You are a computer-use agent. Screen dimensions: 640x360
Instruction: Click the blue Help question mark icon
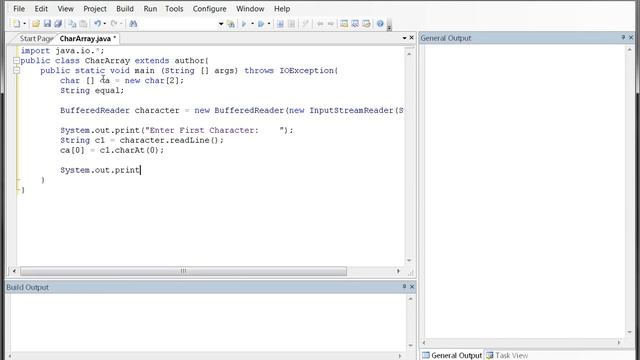click(x=380, y=24)
